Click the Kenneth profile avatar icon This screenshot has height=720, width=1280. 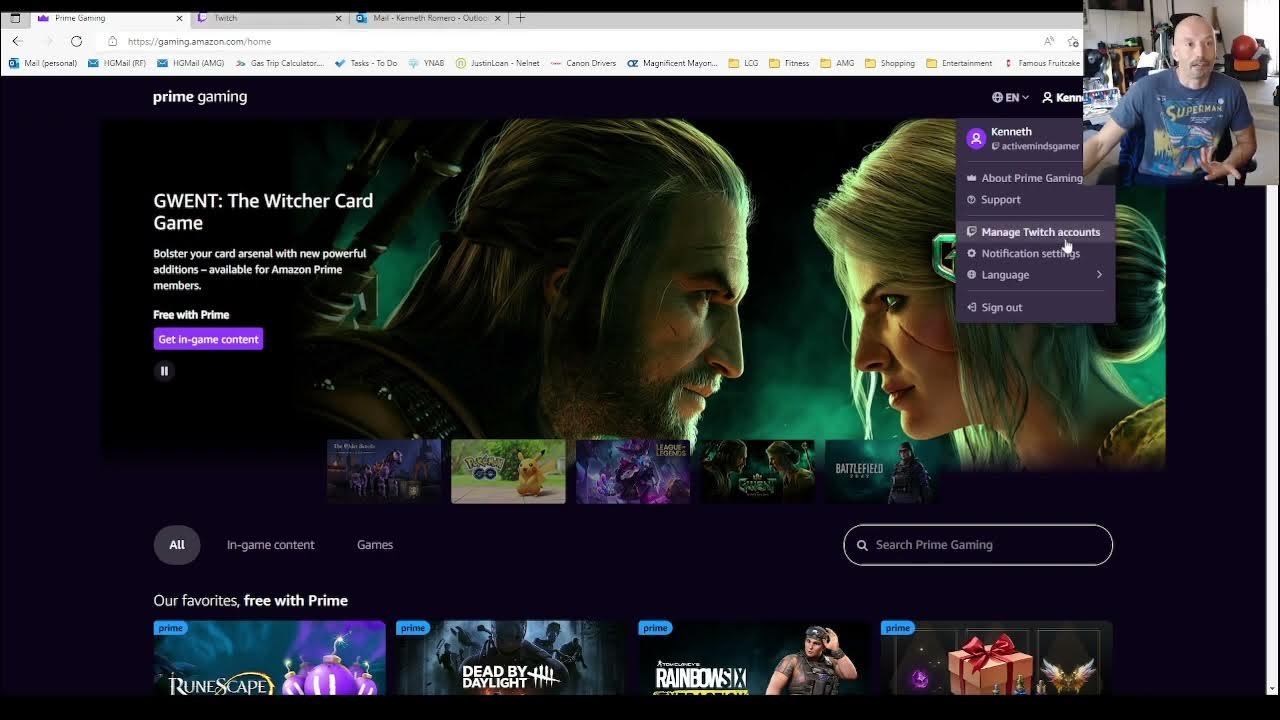976,139
